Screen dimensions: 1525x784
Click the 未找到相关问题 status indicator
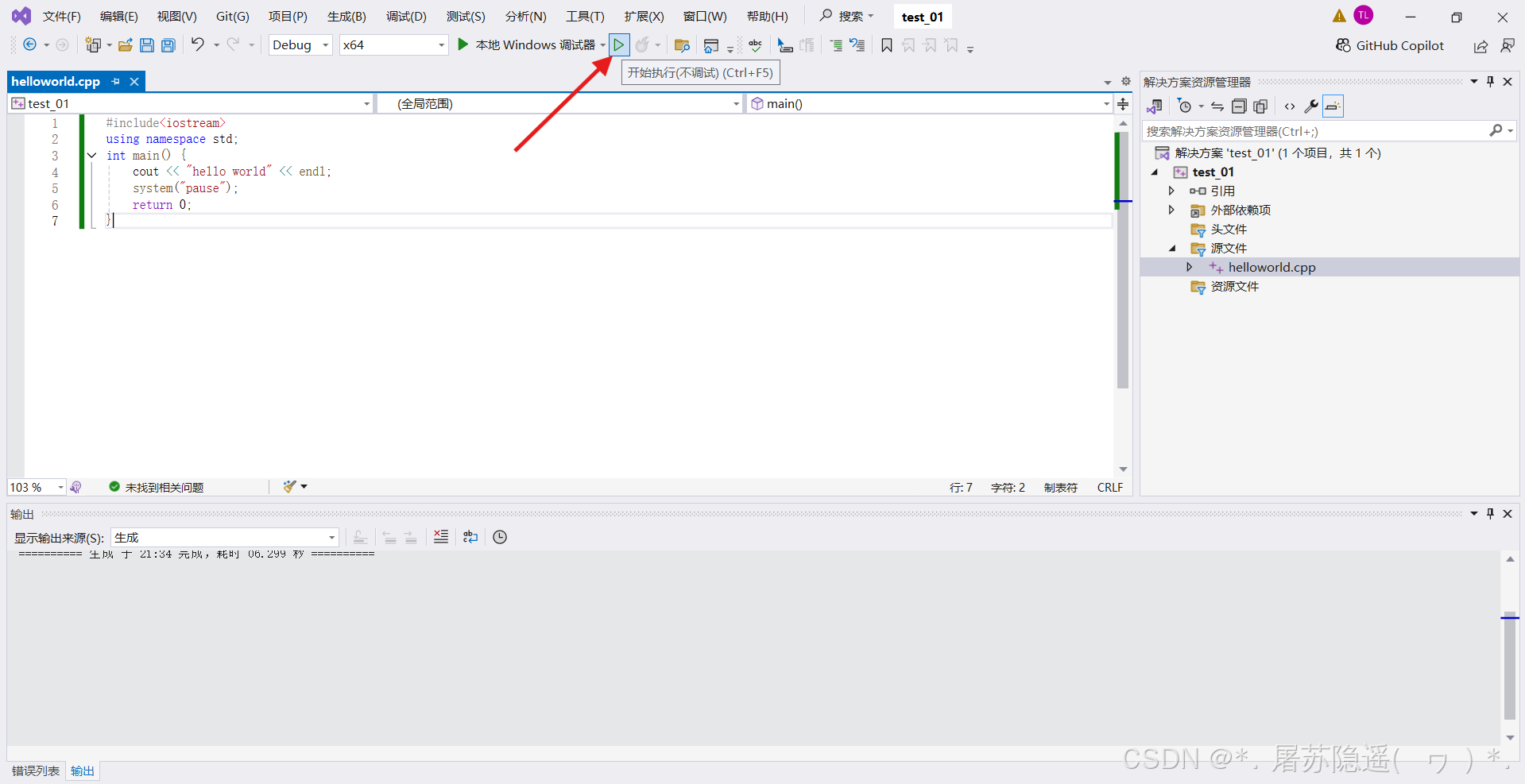(157, 487)
